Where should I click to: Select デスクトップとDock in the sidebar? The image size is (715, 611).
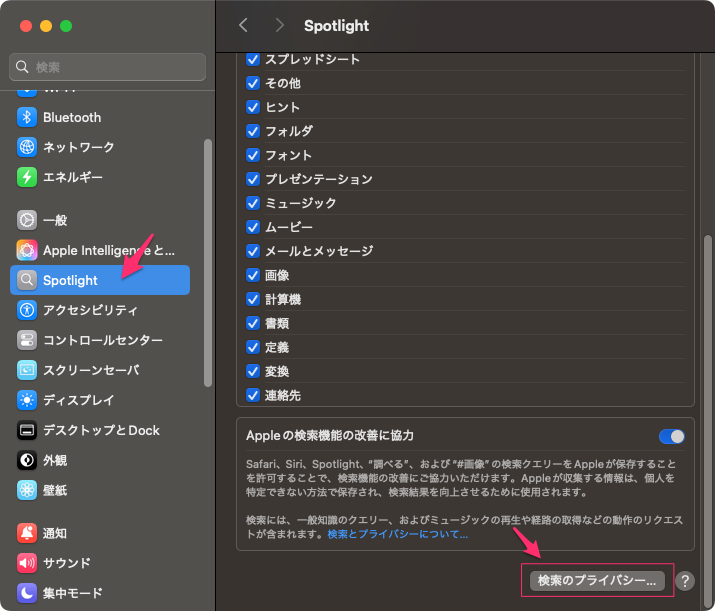pyautogui.click(x=100, y=430)
